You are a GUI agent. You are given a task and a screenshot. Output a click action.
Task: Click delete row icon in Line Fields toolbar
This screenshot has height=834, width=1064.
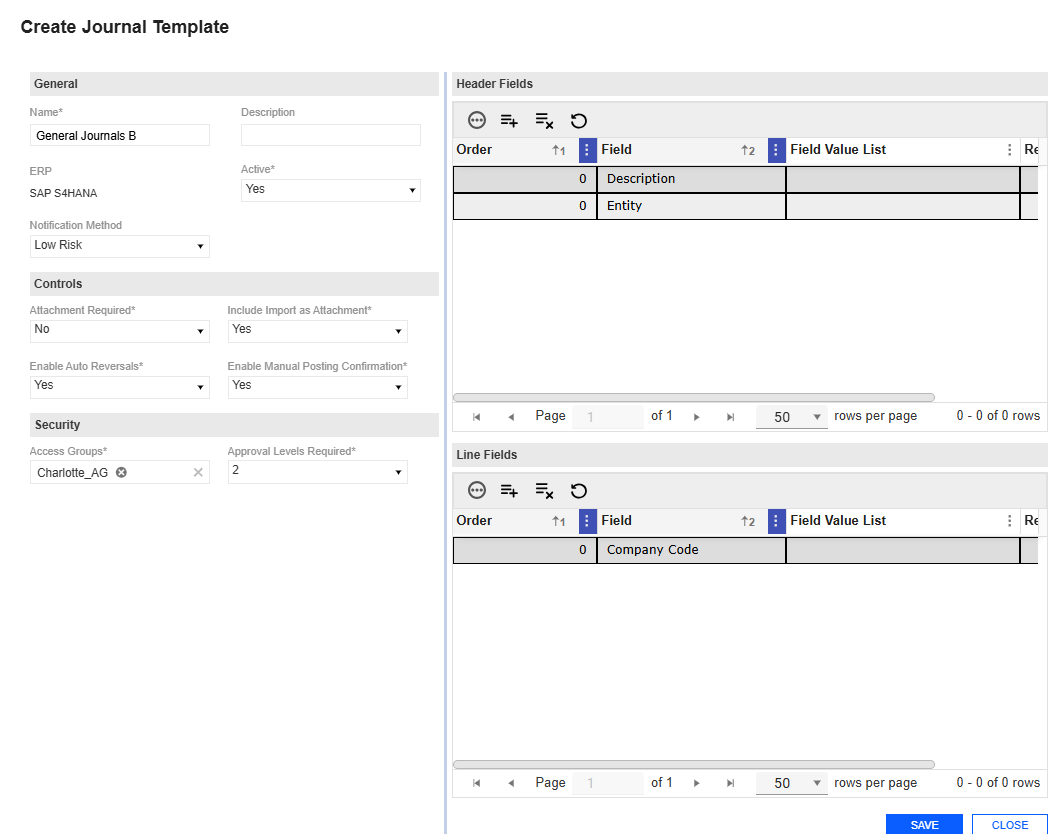[x=544, y=490]
